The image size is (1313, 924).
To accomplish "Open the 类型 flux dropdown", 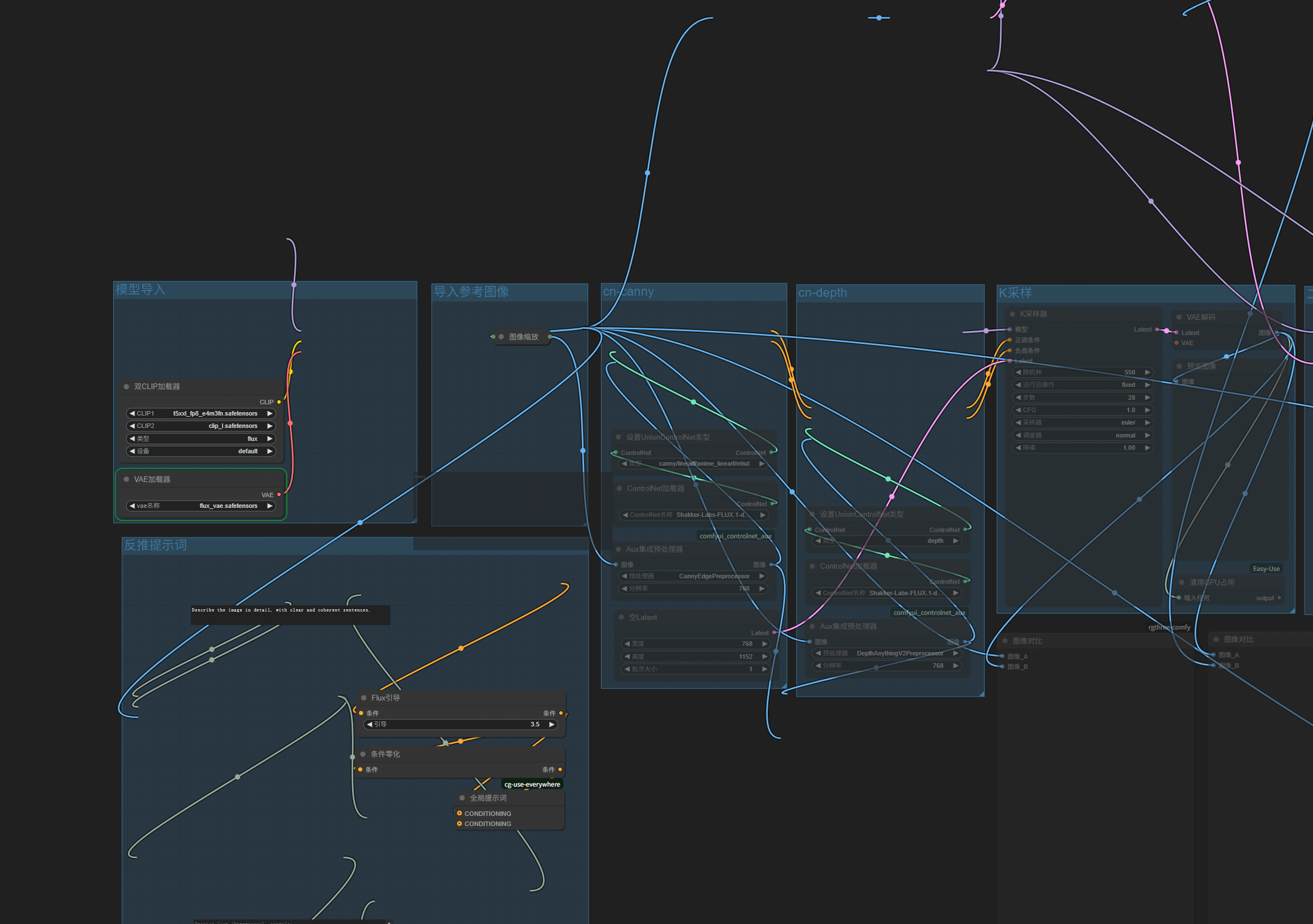I will [201, 439].
